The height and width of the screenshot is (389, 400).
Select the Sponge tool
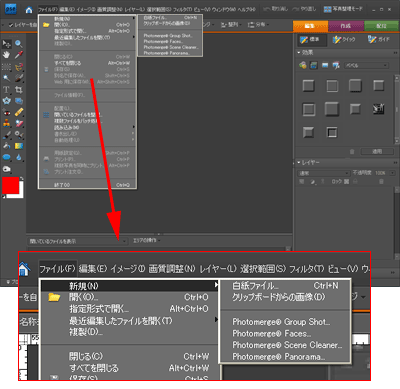(x=7, y=169)
